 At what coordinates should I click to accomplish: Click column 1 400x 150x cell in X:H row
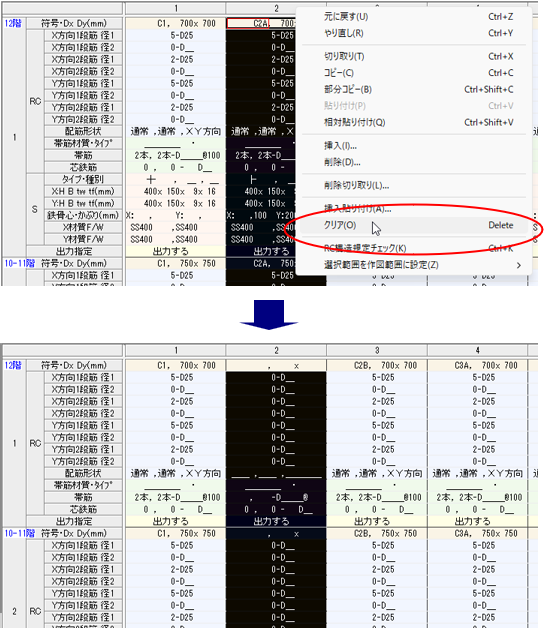175,191
